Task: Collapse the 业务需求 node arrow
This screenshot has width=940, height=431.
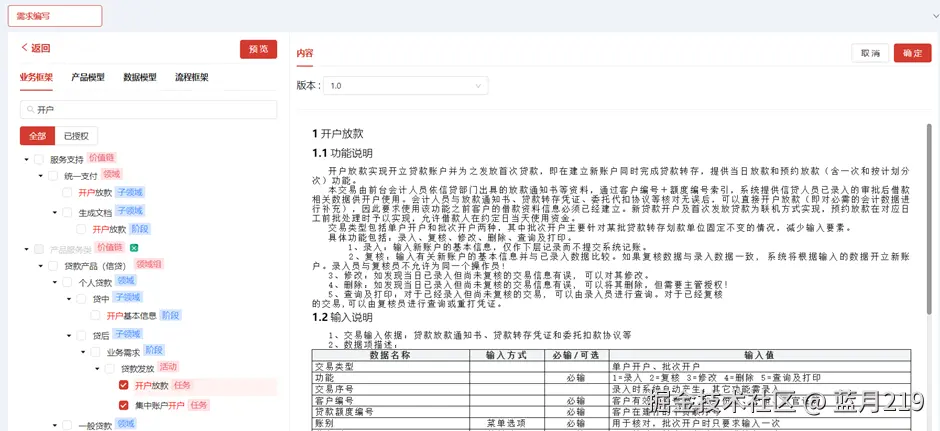Action: [x=83, y=352]
